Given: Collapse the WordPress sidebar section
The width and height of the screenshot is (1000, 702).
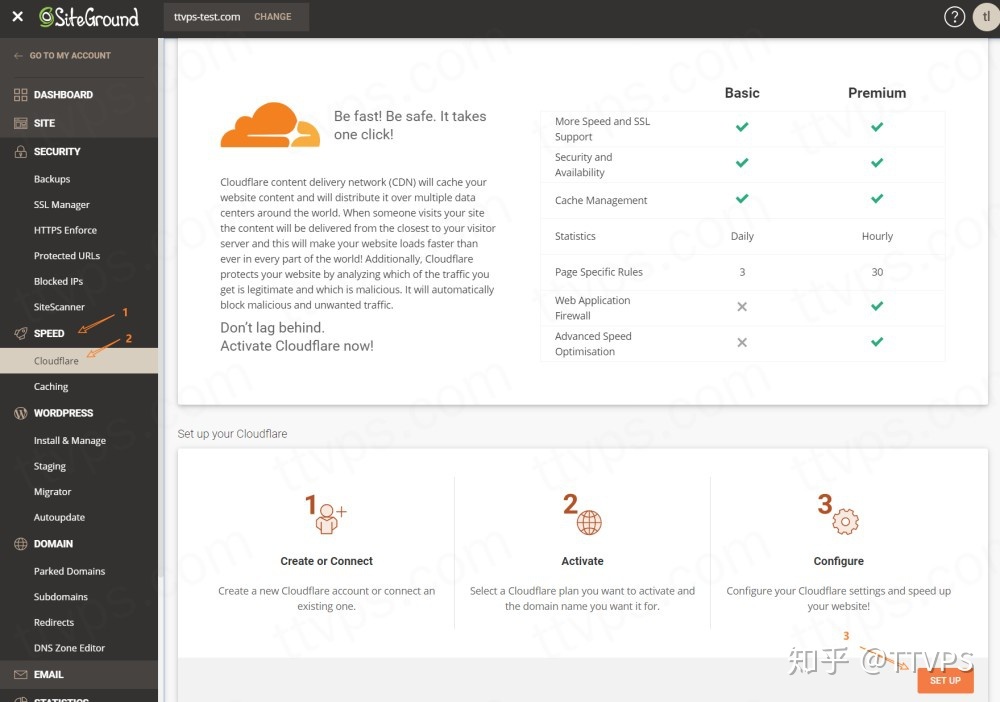Looking at the screenshot, I should (63, 413).
